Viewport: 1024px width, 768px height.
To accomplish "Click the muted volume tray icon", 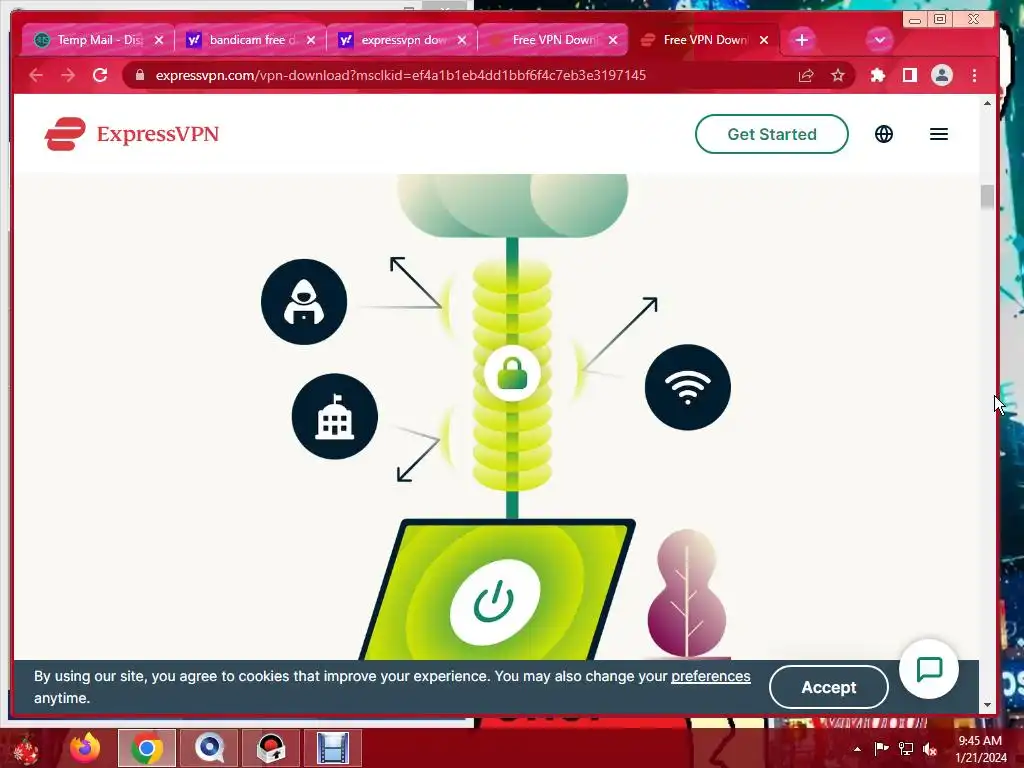I will 930,749.
